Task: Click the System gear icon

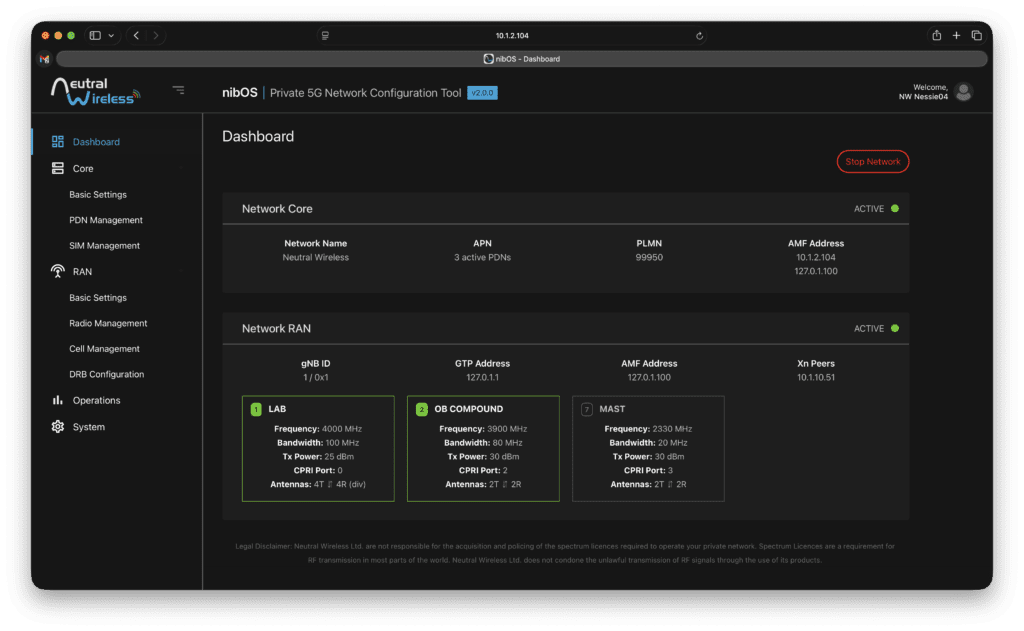Action: [x=58, y=427]
